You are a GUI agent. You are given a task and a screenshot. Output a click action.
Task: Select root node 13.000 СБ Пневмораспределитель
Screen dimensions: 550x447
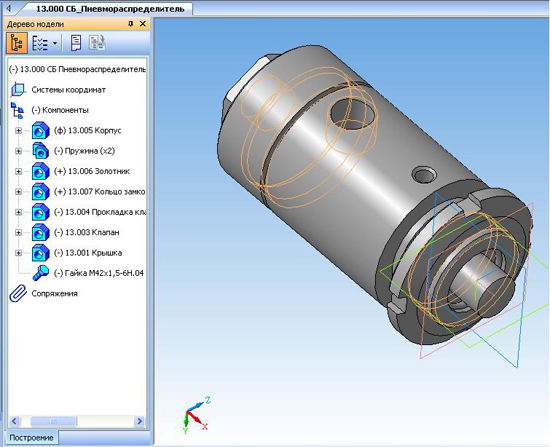pyautogui.click(x=77, y=69)
